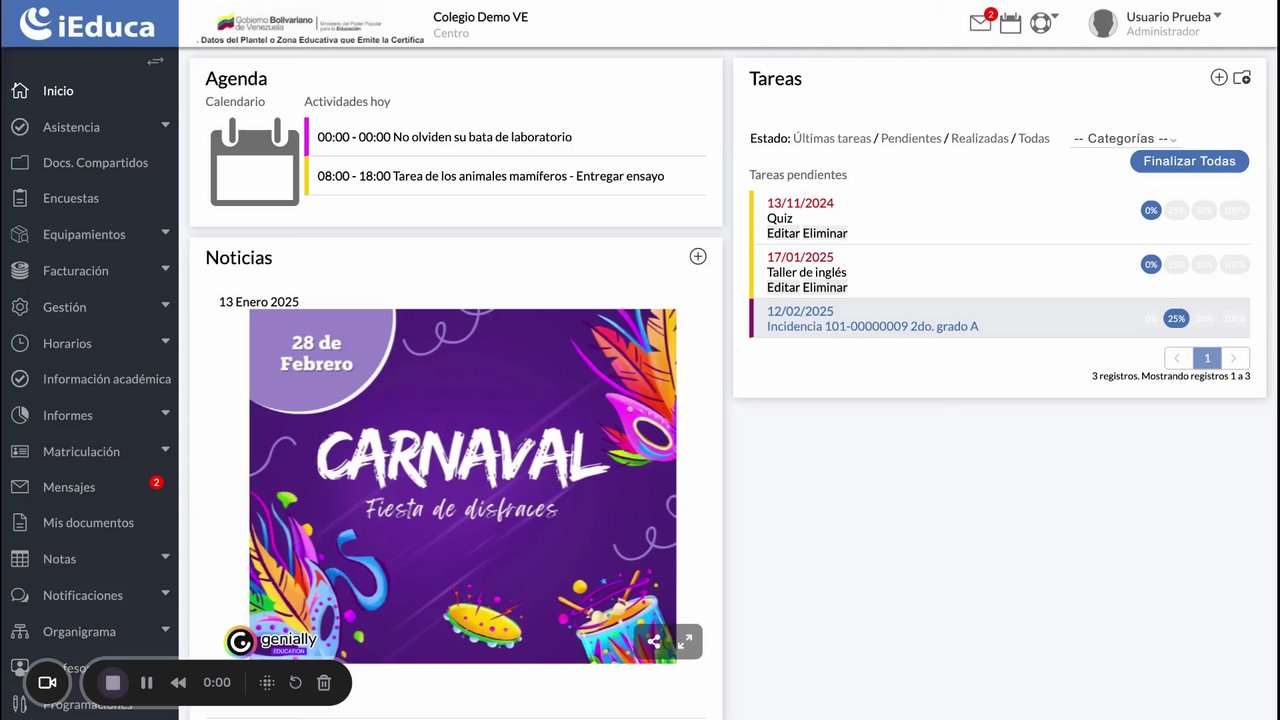Click the recorder dotted grid icon
This screenshot has width=1280, height=720.
[267, 682]
